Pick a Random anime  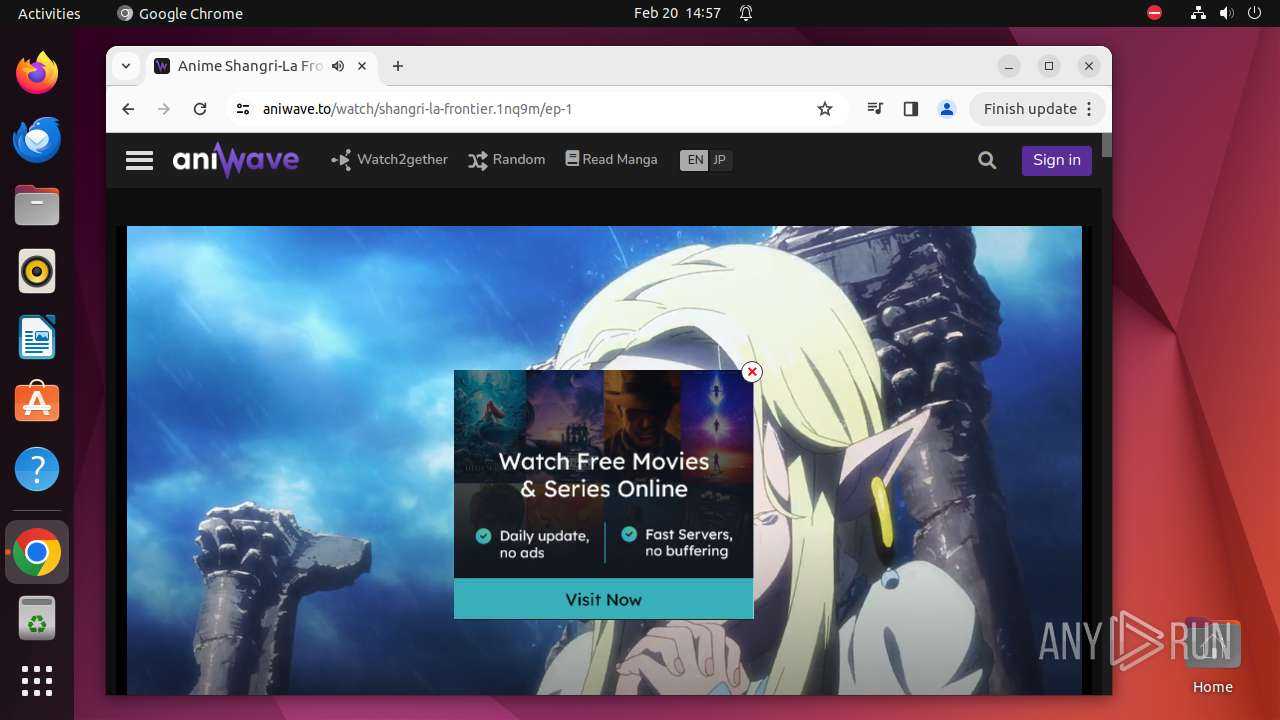pos(507,159)
